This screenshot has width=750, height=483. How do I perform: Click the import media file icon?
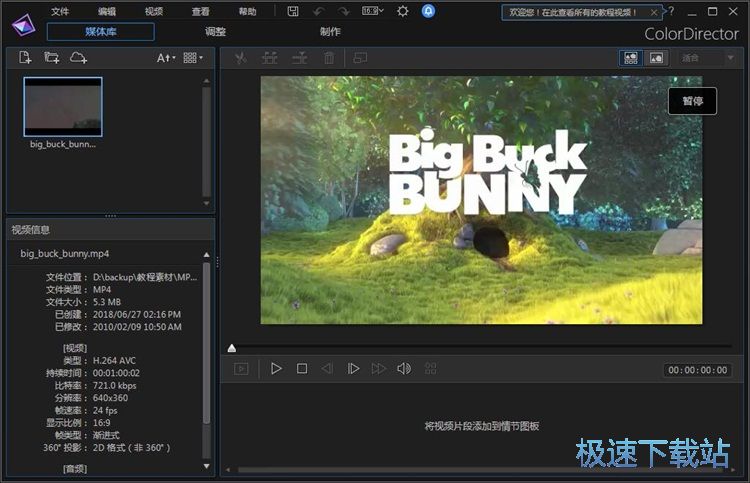25,58
